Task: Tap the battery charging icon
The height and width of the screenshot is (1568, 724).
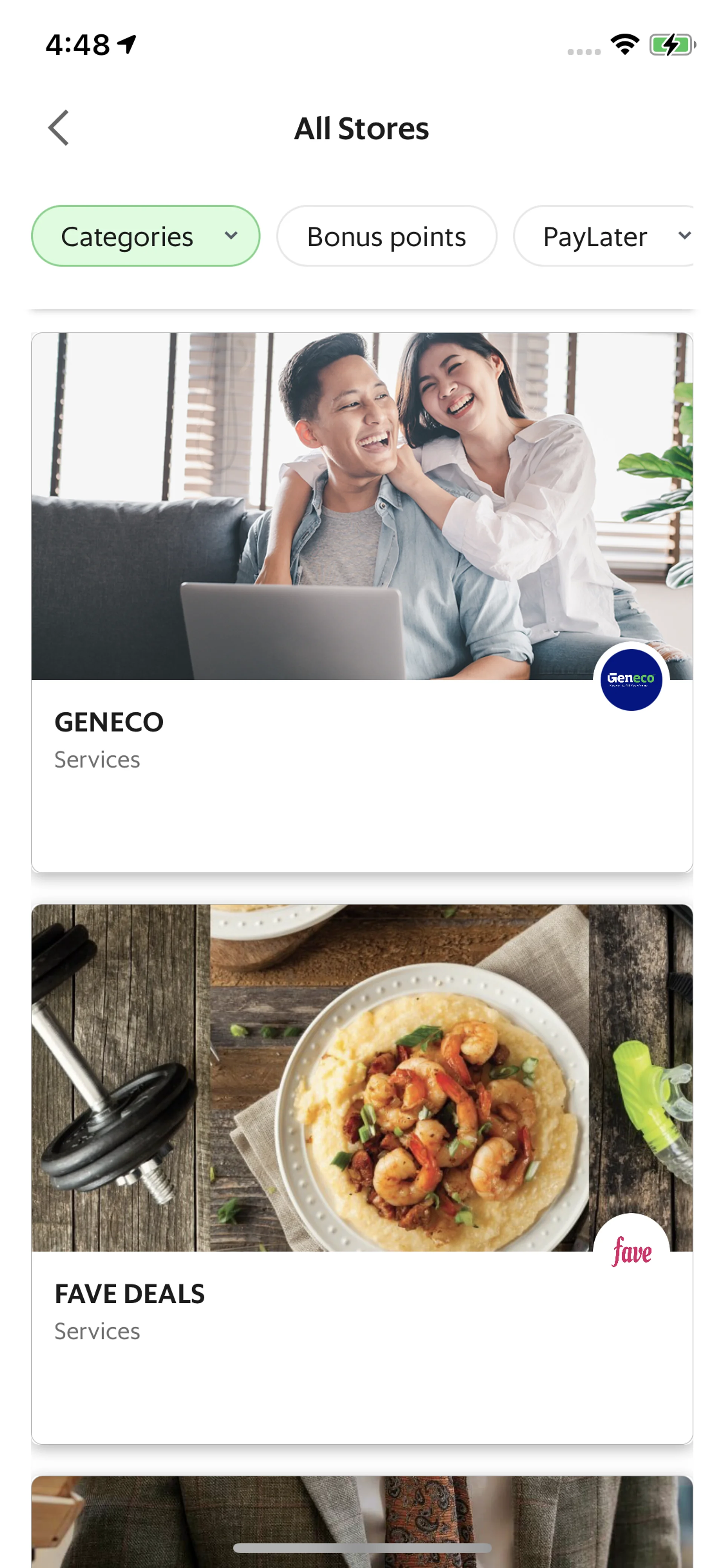Action: click(x=672, y=45)
